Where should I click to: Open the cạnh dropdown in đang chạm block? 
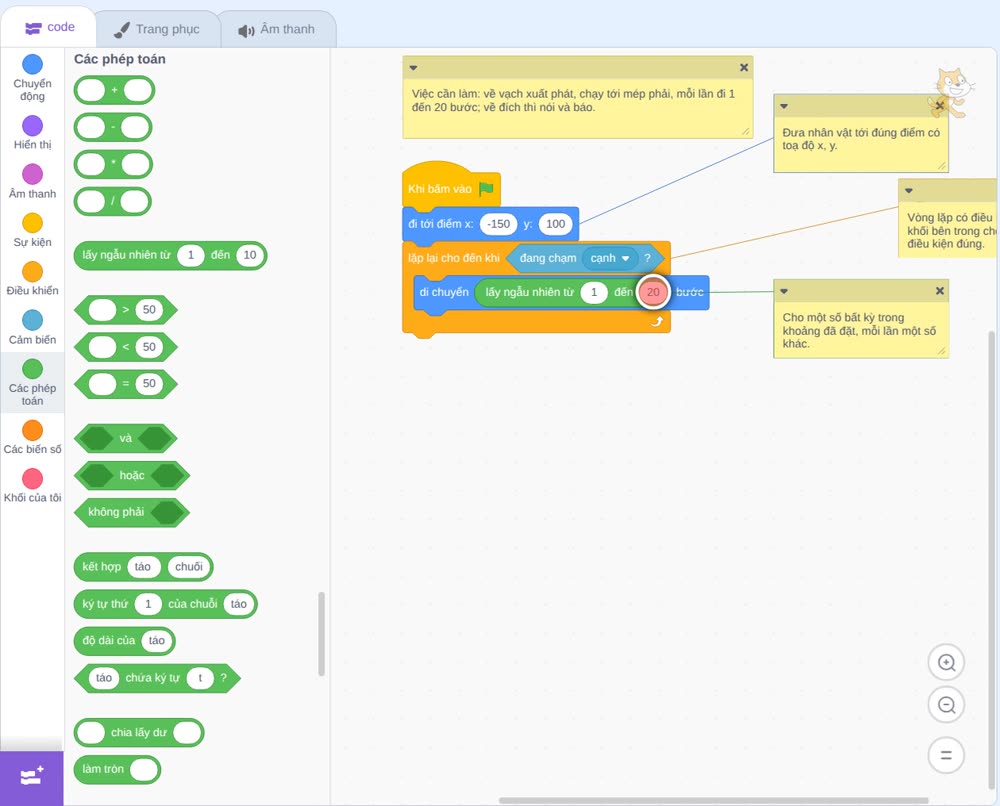click(x=610, y=258)
